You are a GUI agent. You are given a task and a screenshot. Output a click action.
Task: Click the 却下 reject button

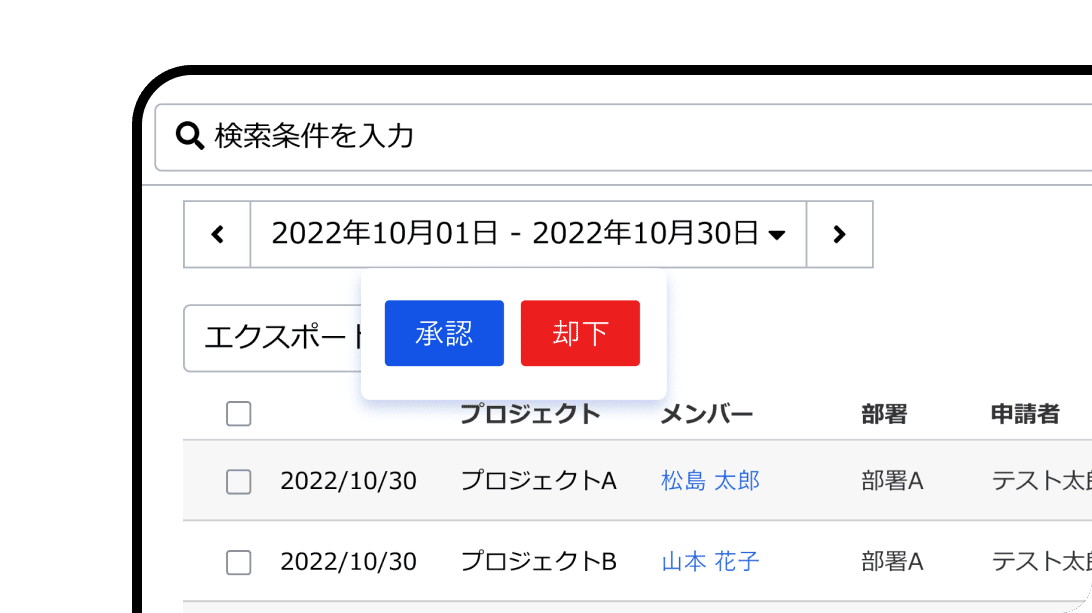(x=580, y=333)
